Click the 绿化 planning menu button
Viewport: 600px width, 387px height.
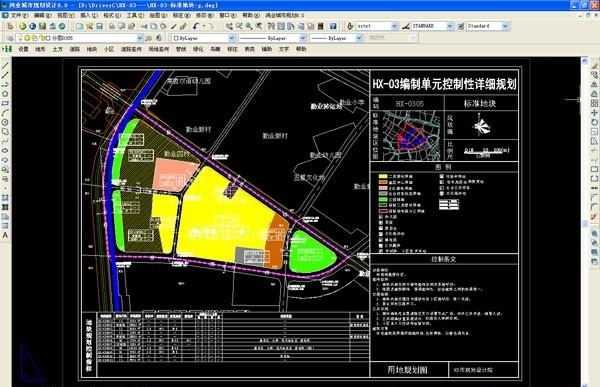point(198,49)
